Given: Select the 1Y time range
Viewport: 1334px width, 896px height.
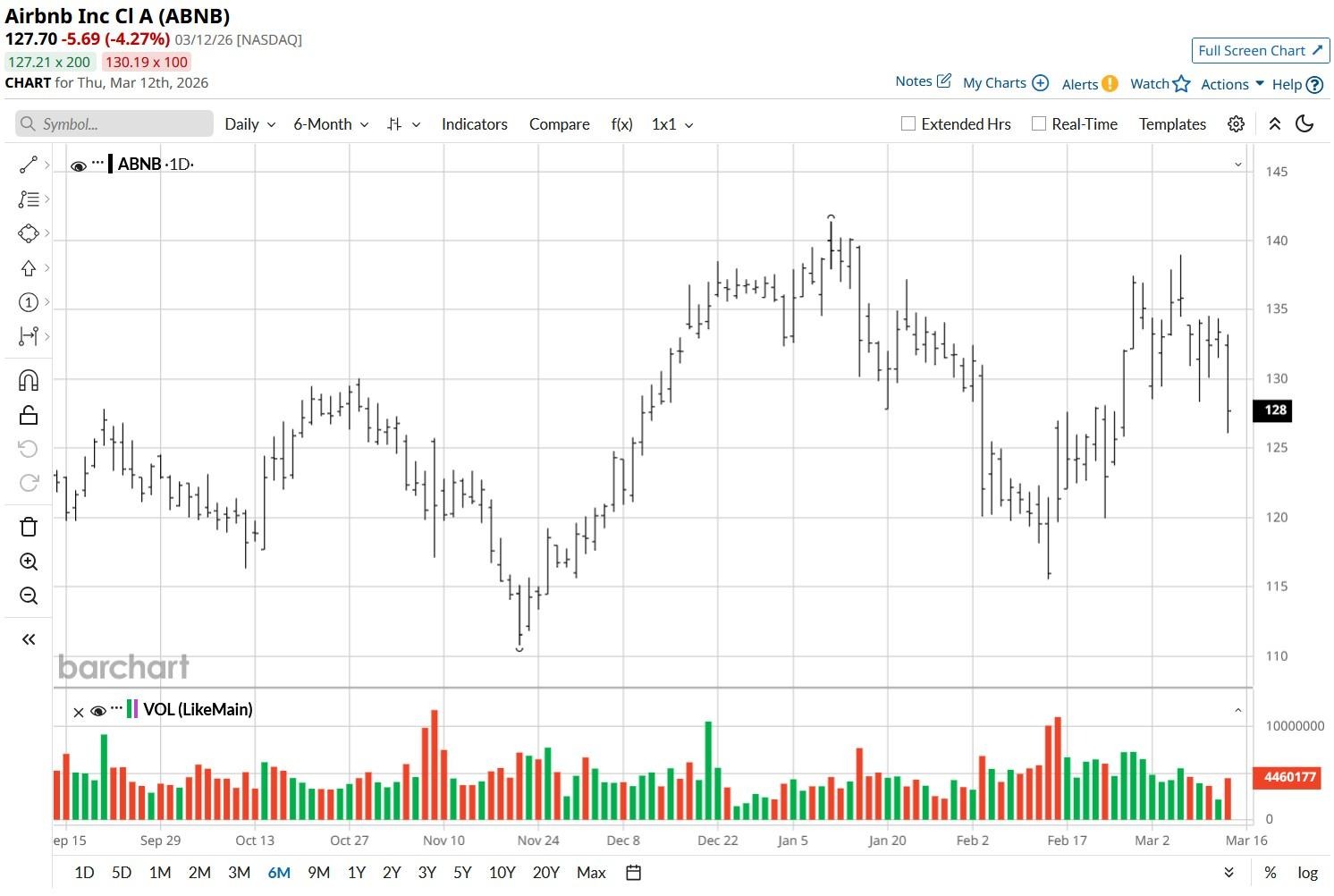Looking at the screenshot, I should click(357, 873).
